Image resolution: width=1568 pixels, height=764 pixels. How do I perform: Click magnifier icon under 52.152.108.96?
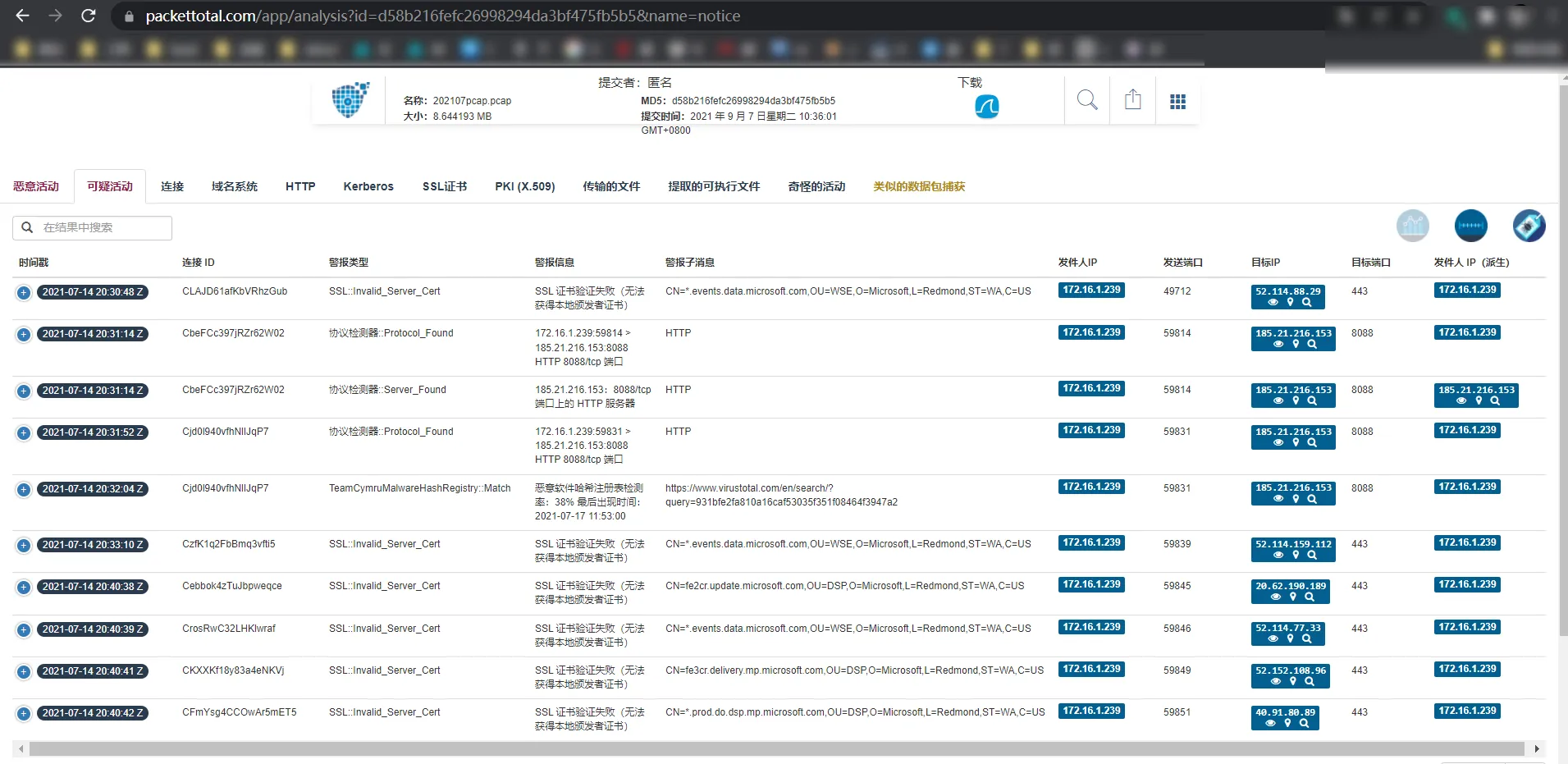pyautogui.click(x=1310, y=681)
